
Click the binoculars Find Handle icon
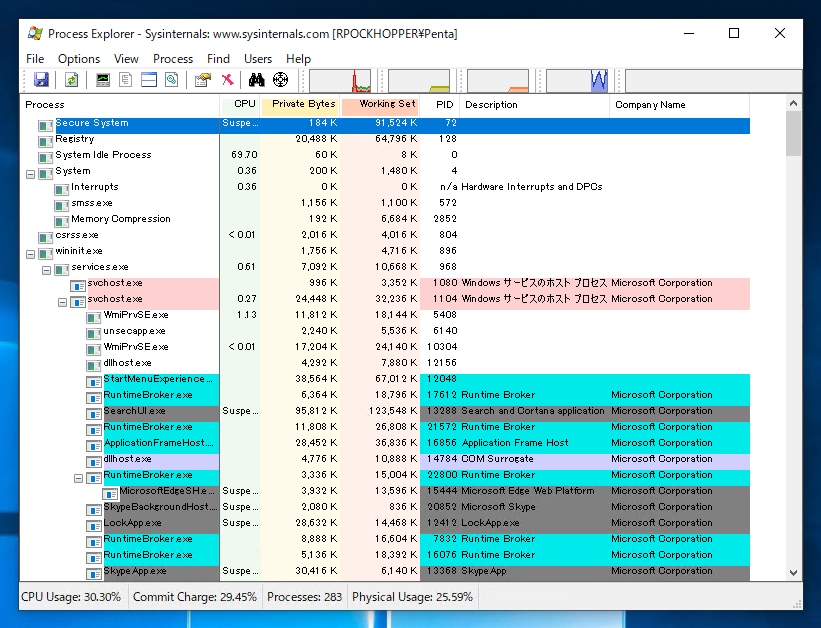(257, 79)
